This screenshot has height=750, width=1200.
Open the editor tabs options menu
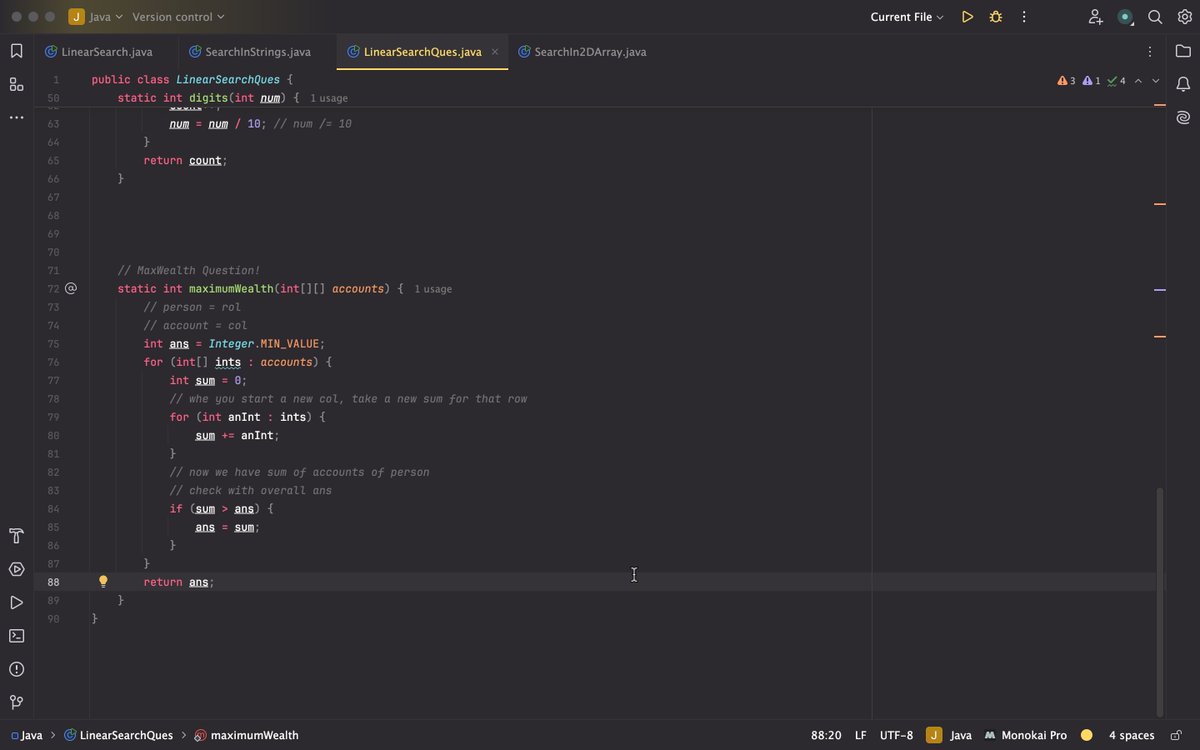(1150, 51)
